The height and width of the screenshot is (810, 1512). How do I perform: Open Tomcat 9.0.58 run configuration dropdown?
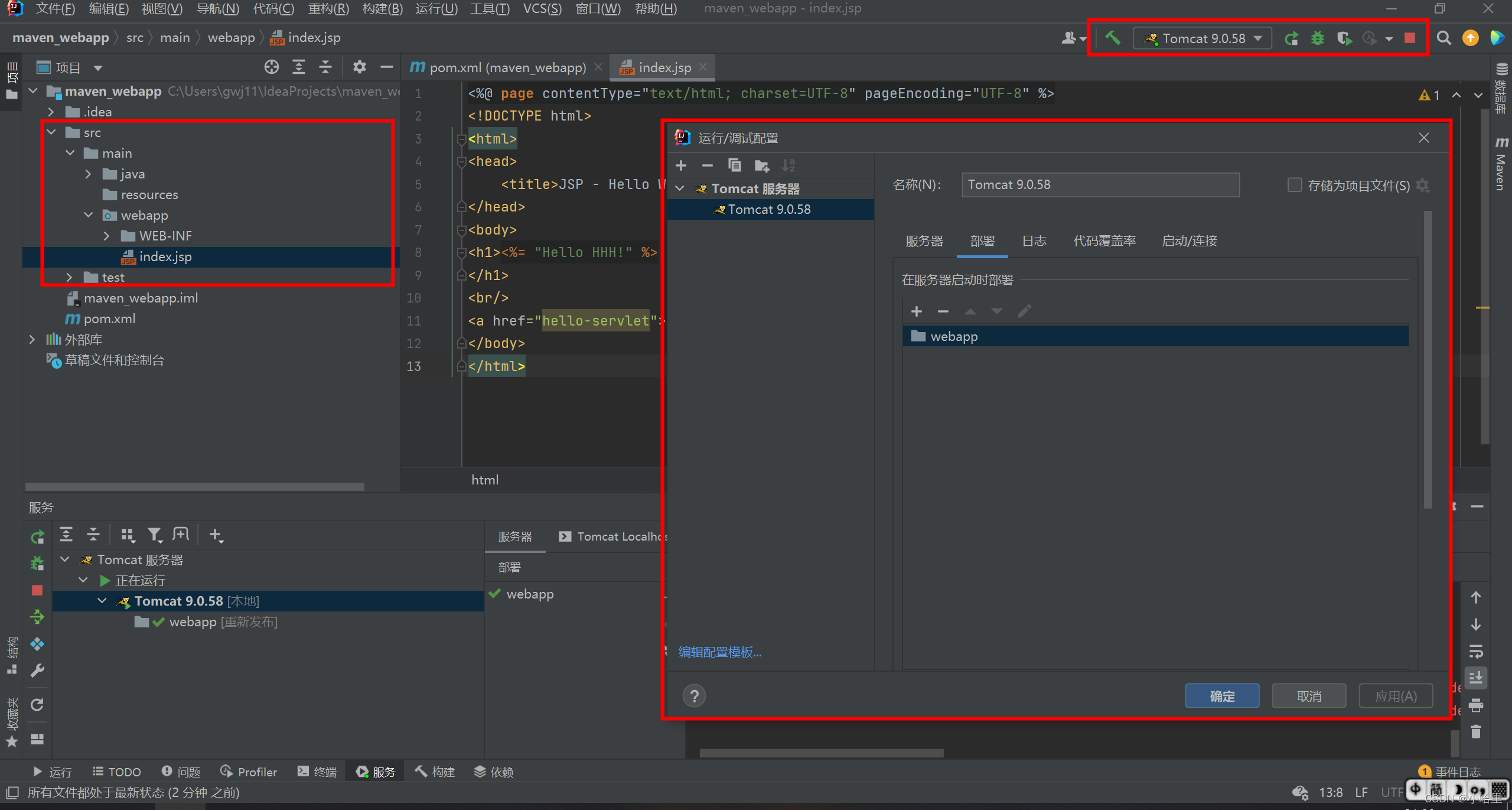[x=1204, y=38]
